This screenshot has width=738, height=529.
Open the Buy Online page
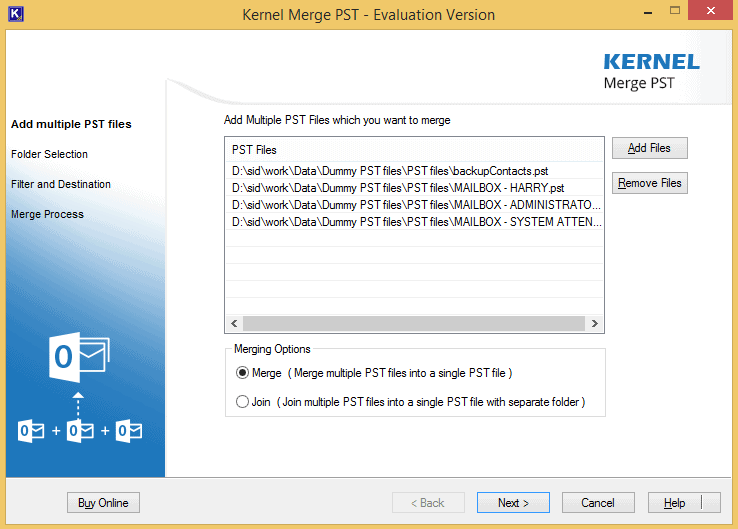[x=103, y=503]
